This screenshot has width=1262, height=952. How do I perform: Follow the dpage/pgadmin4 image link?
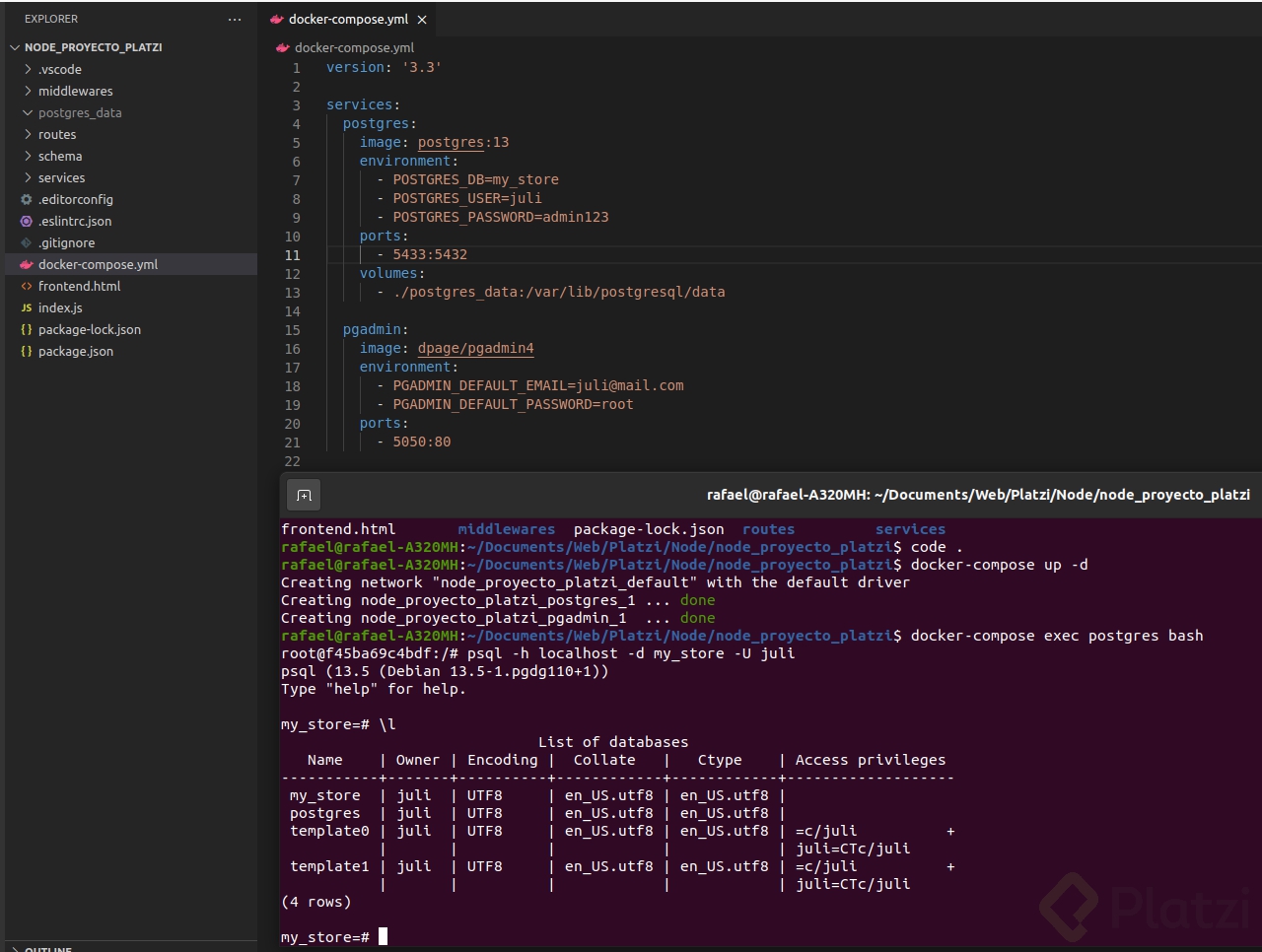475,348
